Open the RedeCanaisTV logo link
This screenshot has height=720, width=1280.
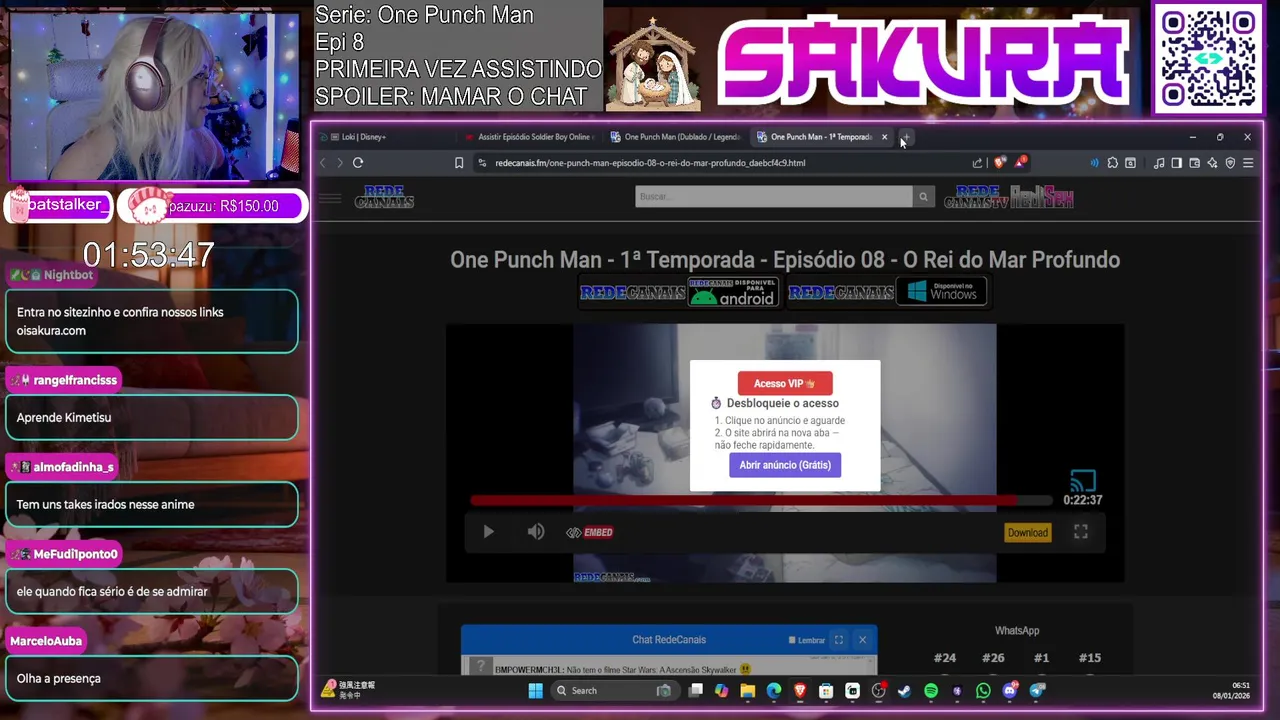(976, 197)
